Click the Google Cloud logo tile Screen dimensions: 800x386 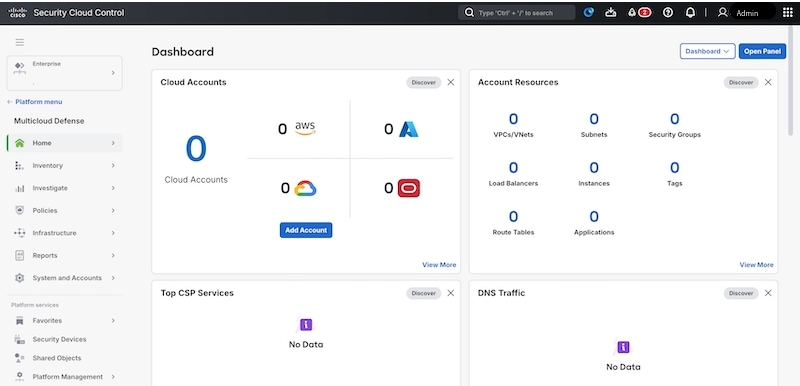[305, 188]
